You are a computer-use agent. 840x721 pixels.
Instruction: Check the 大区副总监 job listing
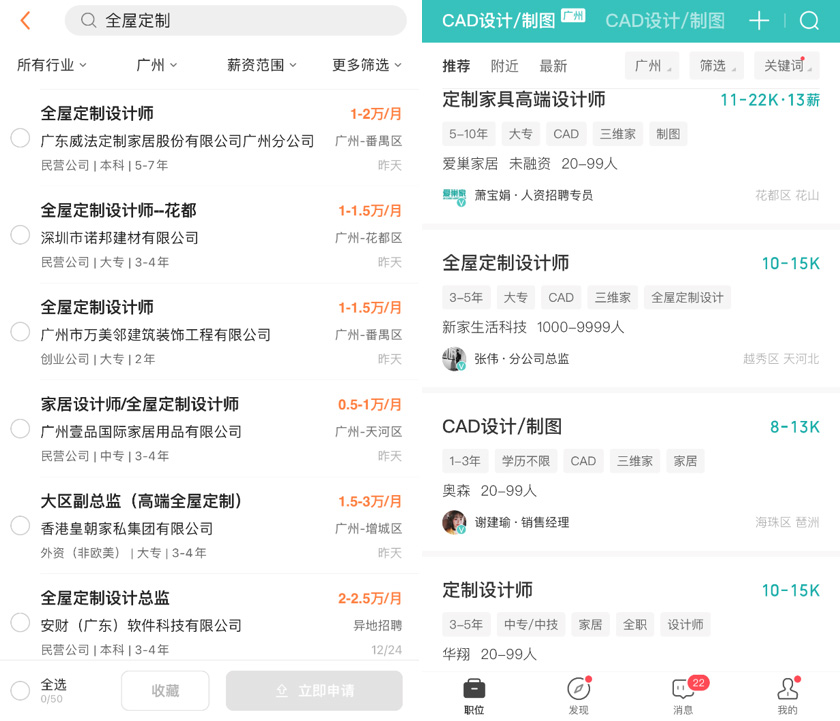(20, 526)
